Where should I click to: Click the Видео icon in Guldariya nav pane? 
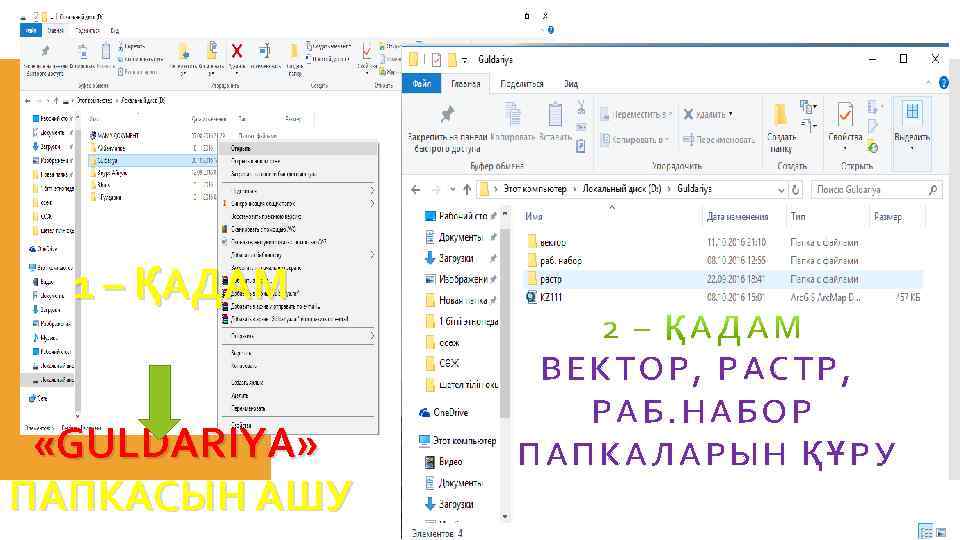pos(430,462)
